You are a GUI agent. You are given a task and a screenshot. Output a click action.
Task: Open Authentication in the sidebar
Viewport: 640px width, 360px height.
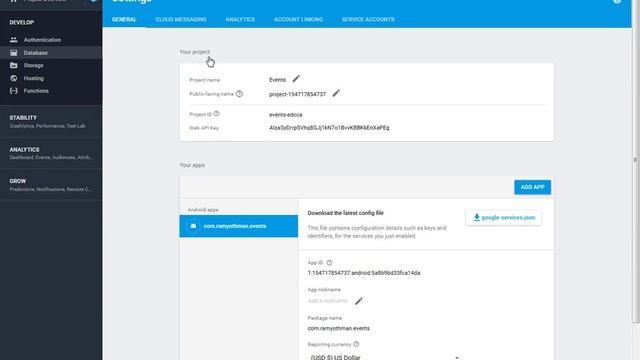coord(42,40)
